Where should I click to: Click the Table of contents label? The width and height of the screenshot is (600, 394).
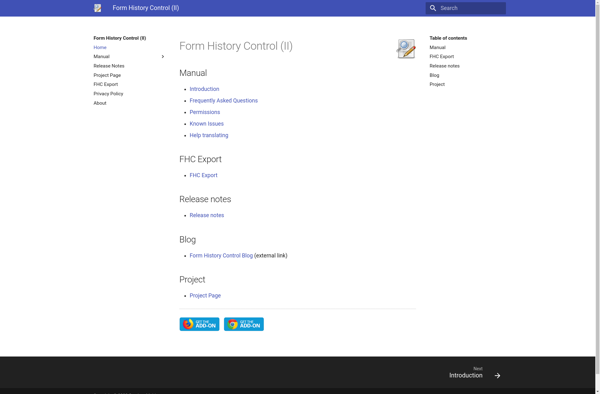coord(448,38)
